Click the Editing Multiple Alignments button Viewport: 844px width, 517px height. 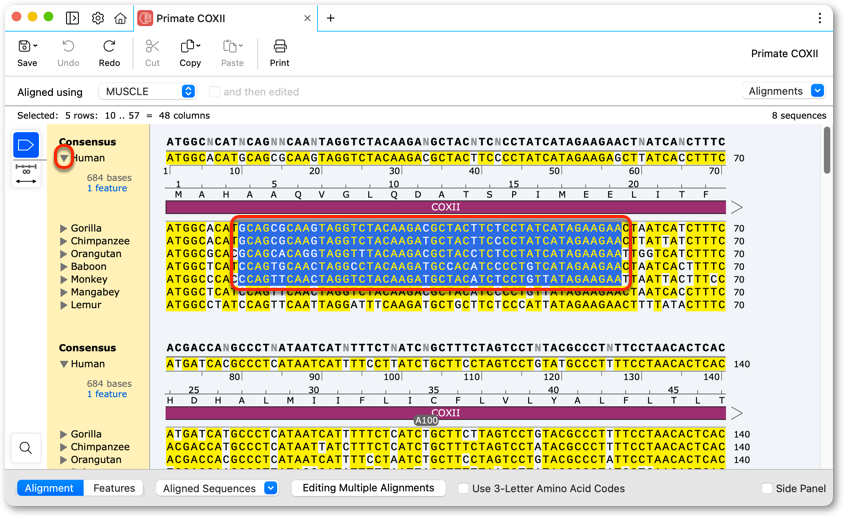click(368, 488)
